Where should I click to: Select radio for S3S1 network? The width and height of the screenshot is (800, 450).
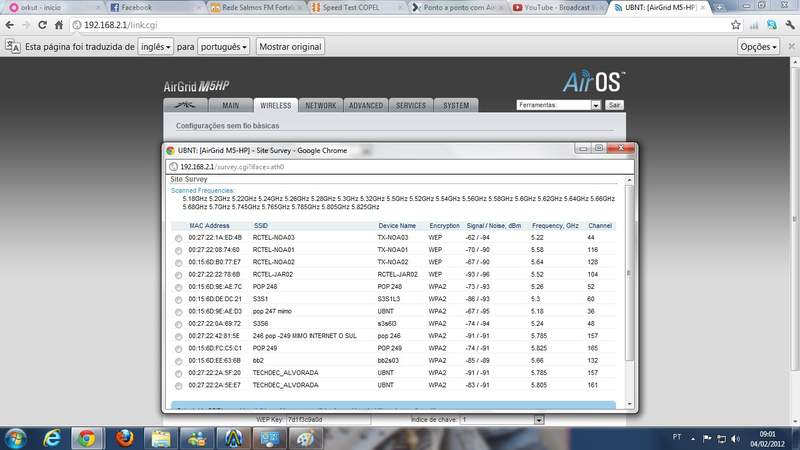pyautogui.click(x=178, y=299)
